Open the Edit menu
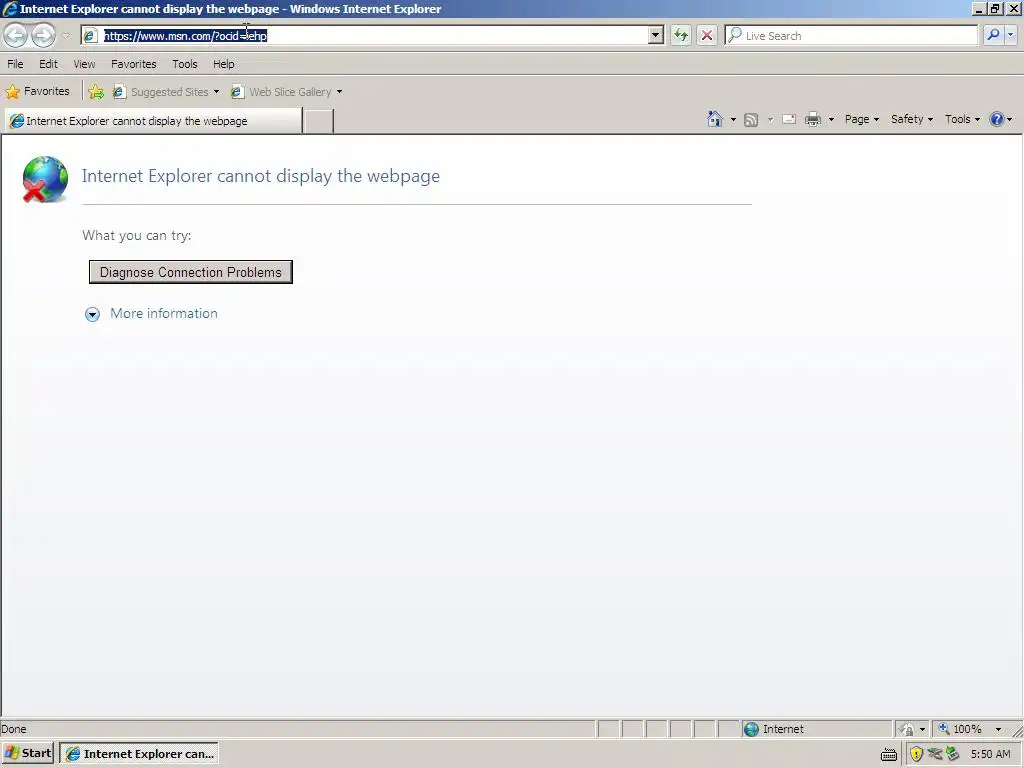 [x=48, y=64]
